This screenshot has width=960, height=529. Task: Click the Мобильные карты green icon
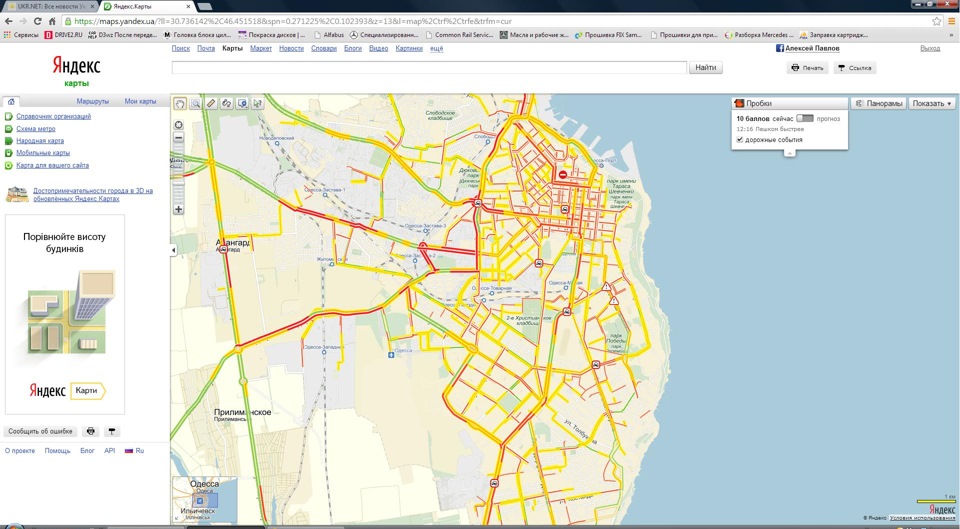pos(9,153)
